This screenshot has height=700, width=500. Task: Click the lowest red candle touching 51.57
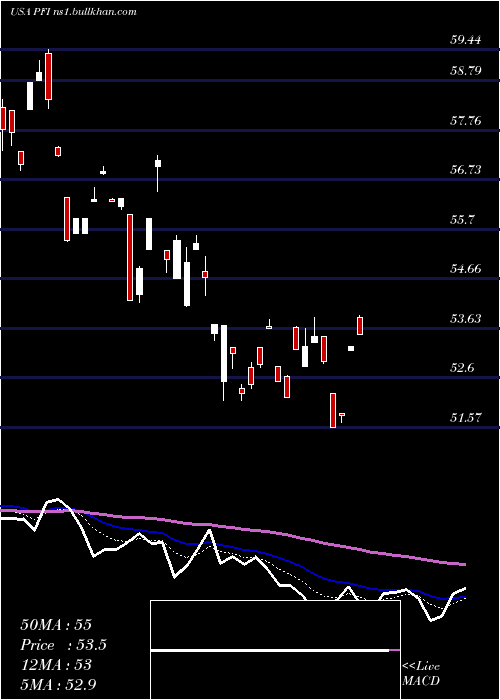(x=333, y=410)
